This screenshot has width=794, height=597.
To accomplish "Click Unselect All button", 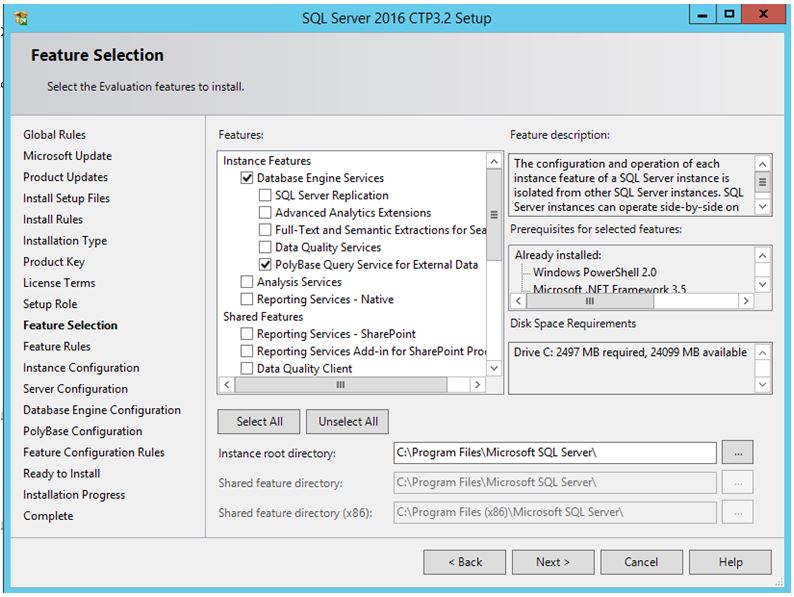I will pyautogui.click(x=347, y=422).
